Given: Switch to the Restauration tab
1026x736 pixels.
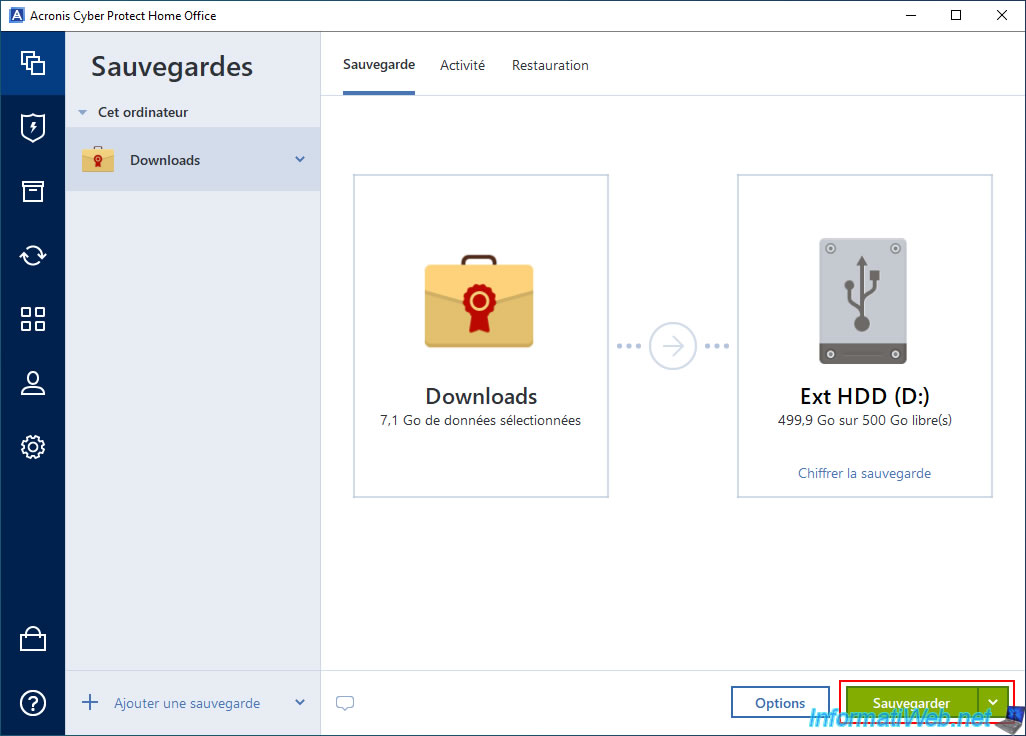Looking at the screenshot, I should click(x=550, y=65).
